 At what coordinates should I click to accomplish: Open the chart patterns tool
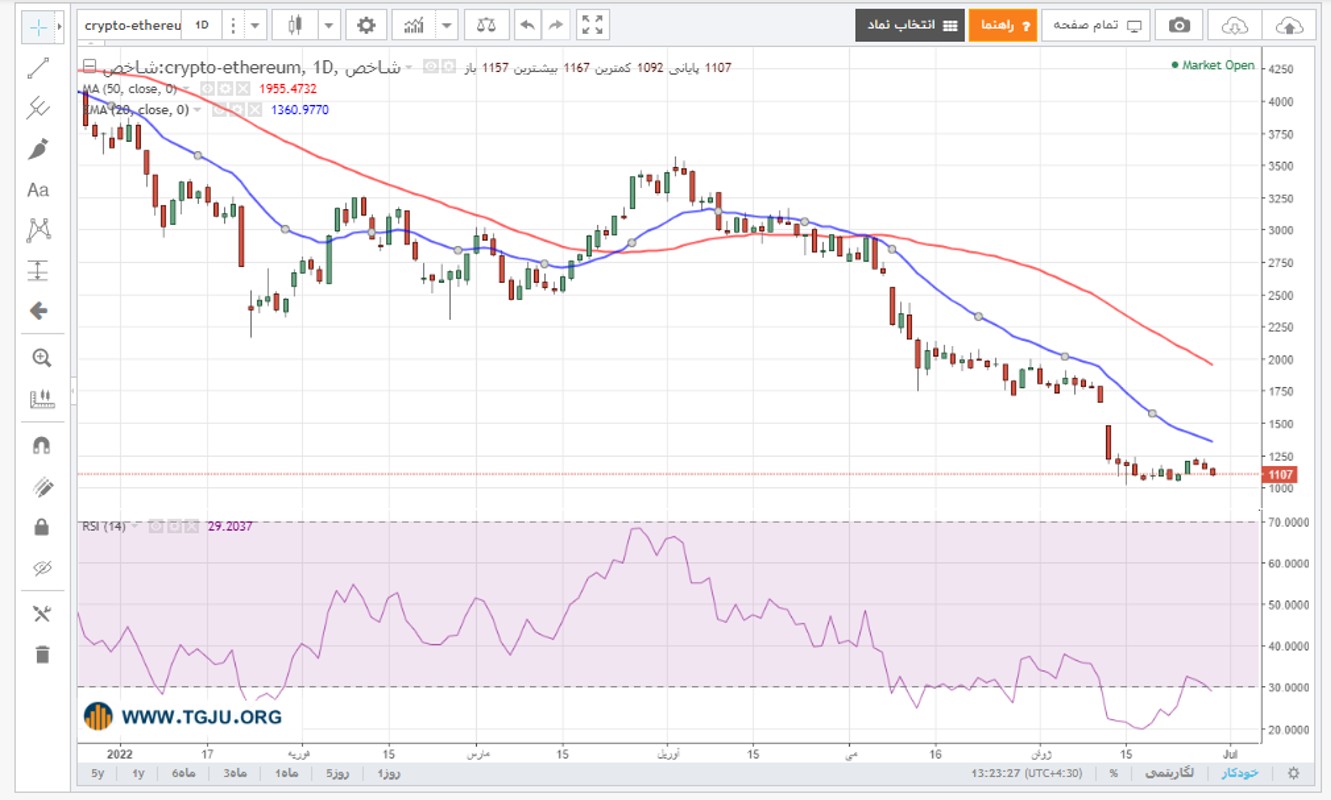tap(39, 230)
